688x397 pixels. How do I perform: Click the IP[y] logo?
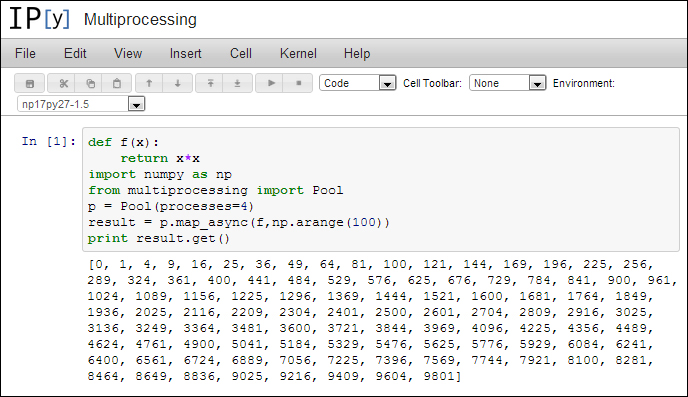point(39,19)
